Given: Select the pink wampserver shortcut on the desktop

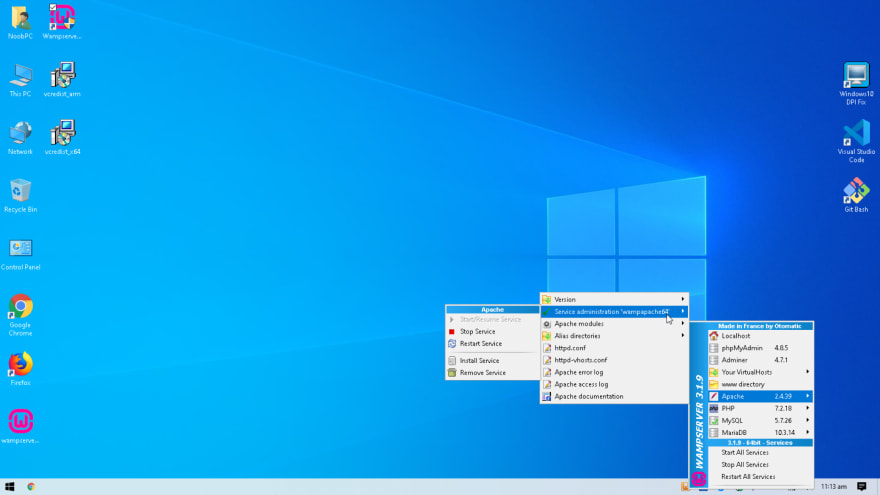Looking at the screenshot, I should click(x=20, y=427).
